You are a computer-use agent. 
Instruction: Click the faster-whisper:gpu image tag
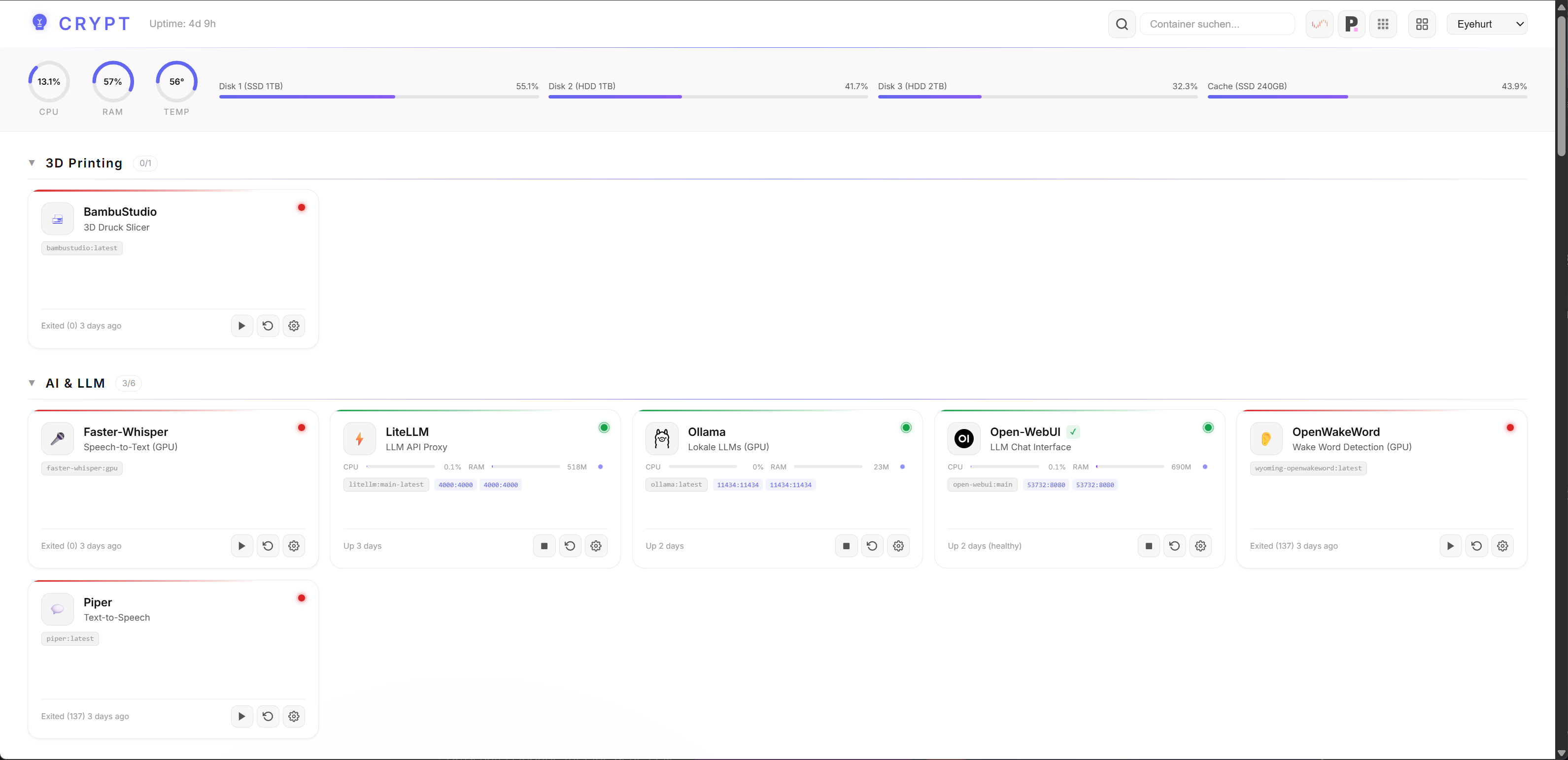click(x=82, y=468)
